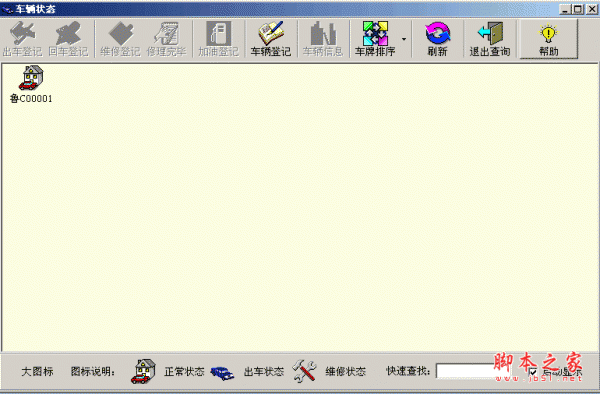Screen dimensions: 600x394
Task: Select the 维修登记 toolbar icon
Action: (120, 39)
